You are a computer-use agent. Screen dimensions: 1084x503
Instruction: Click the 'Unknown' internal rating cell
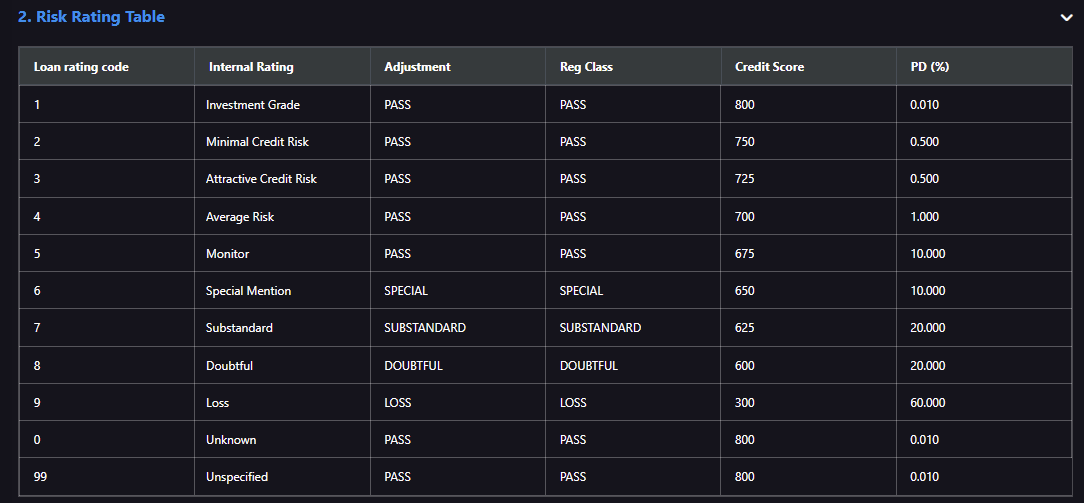(x=282, y=439)
